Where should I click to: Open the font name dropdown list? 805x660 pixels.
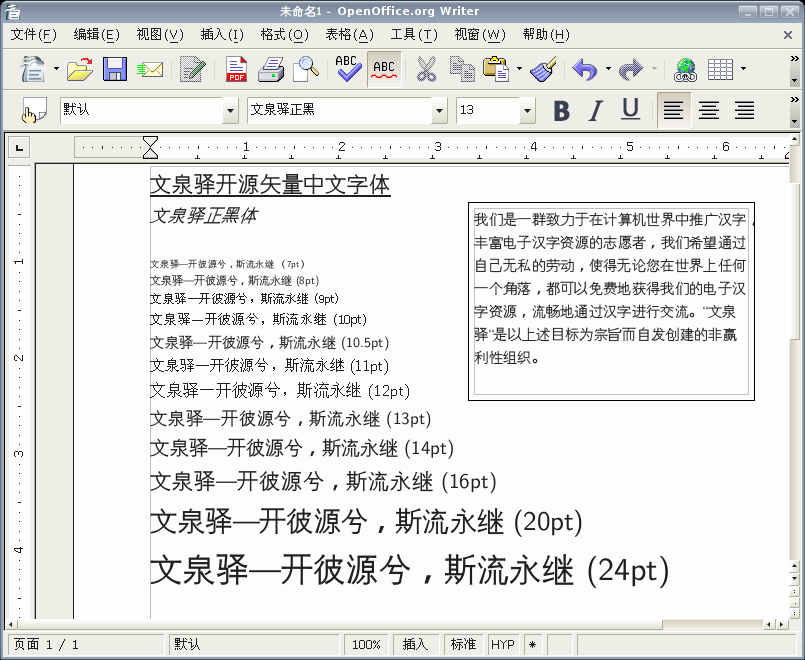tap(439, 110)
